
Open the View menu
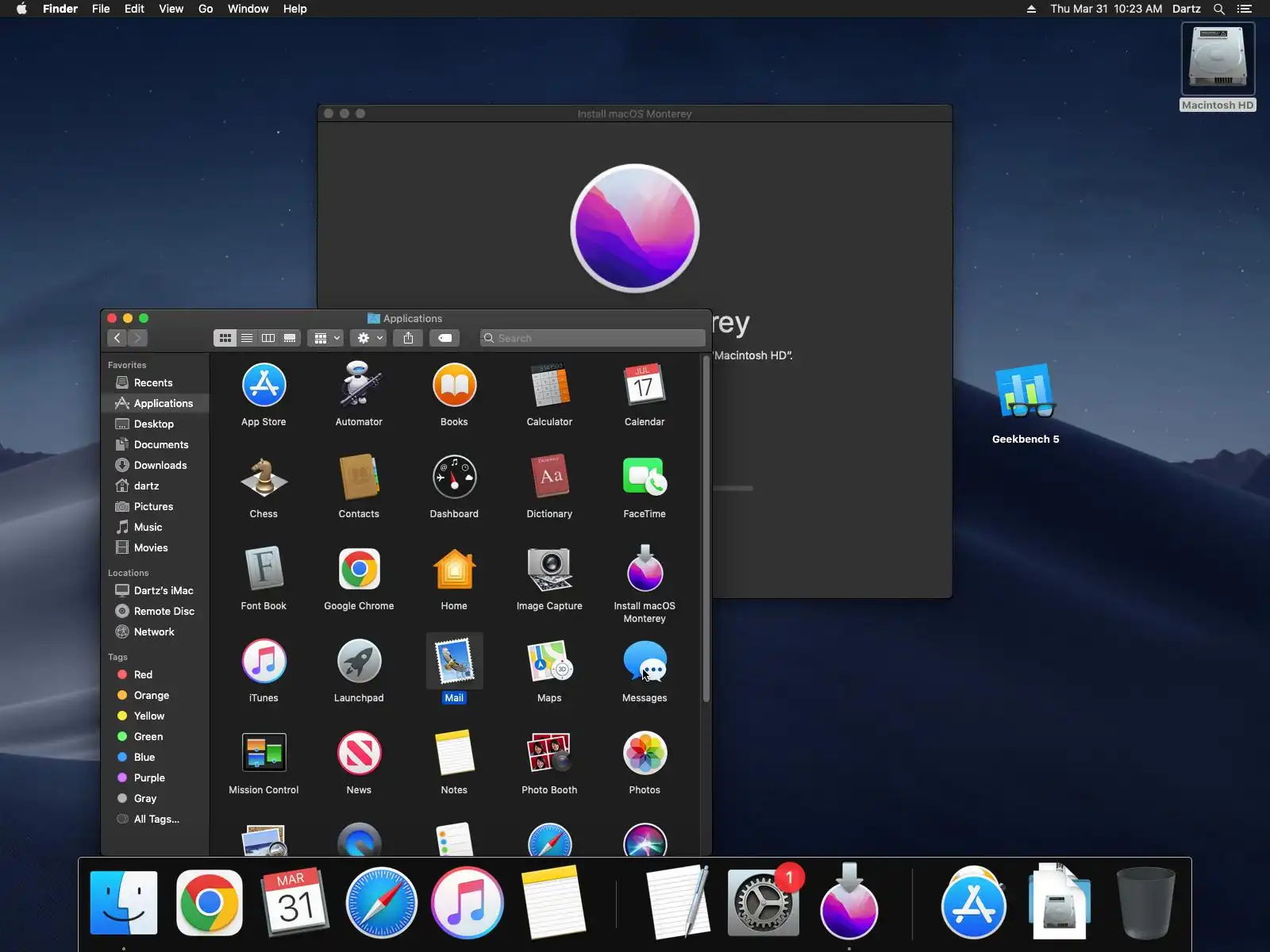pyautogui.click(x=171, y=9)
